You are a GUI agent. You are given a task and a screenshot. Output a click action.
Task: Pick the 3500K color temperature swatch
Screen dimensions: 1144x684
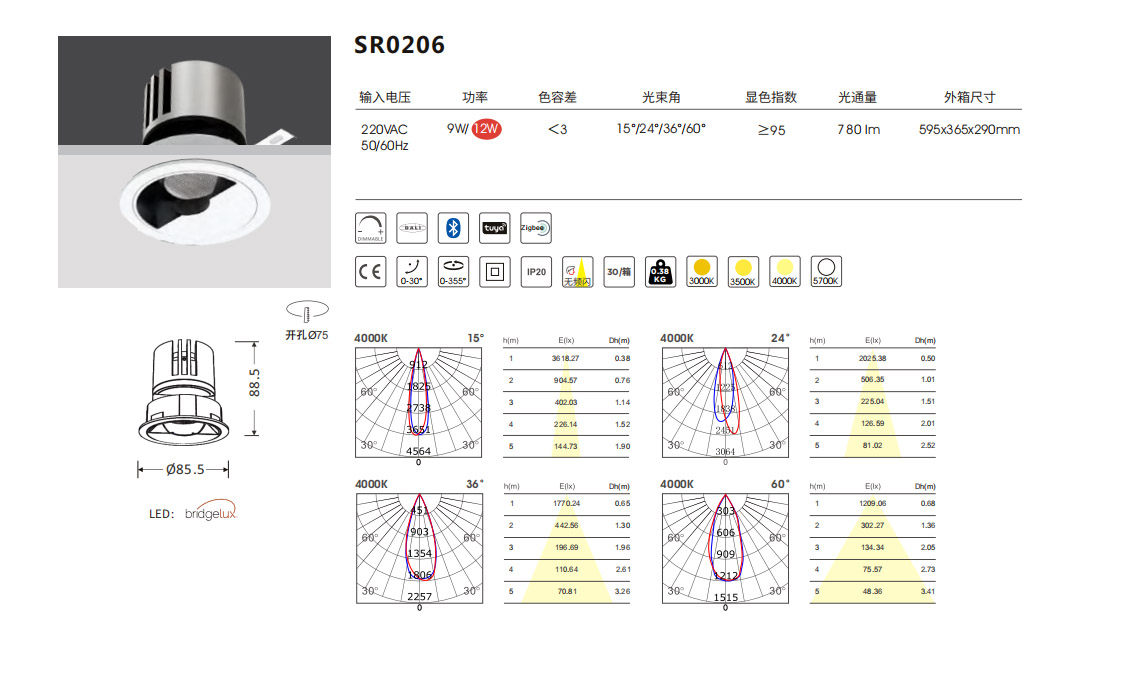click(x=743, y=271)
